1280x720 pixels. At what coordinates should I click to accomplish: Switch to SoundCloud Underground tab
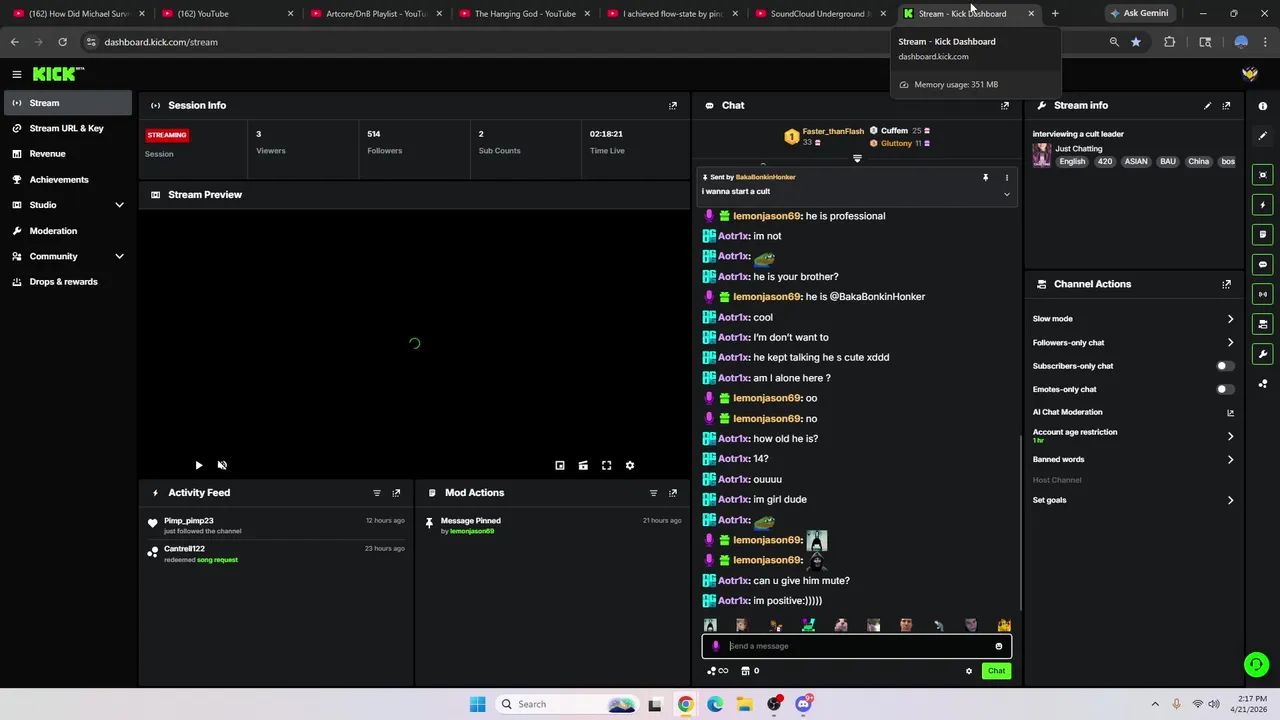[x=820, y=14]
